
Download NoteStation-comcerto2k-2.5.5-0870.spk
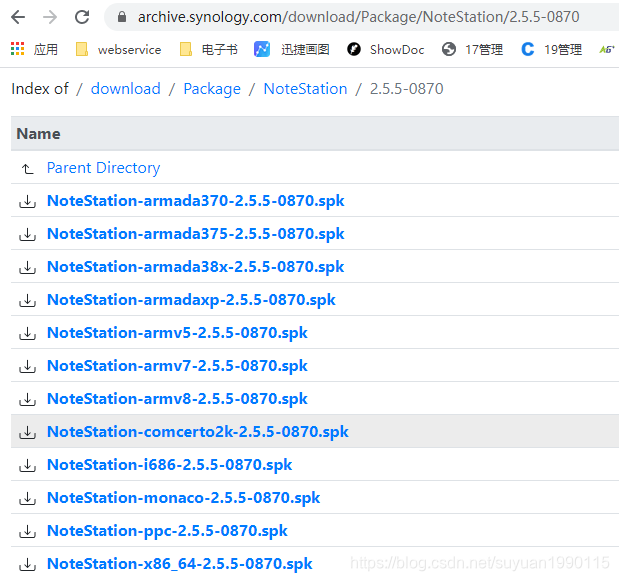198,432
